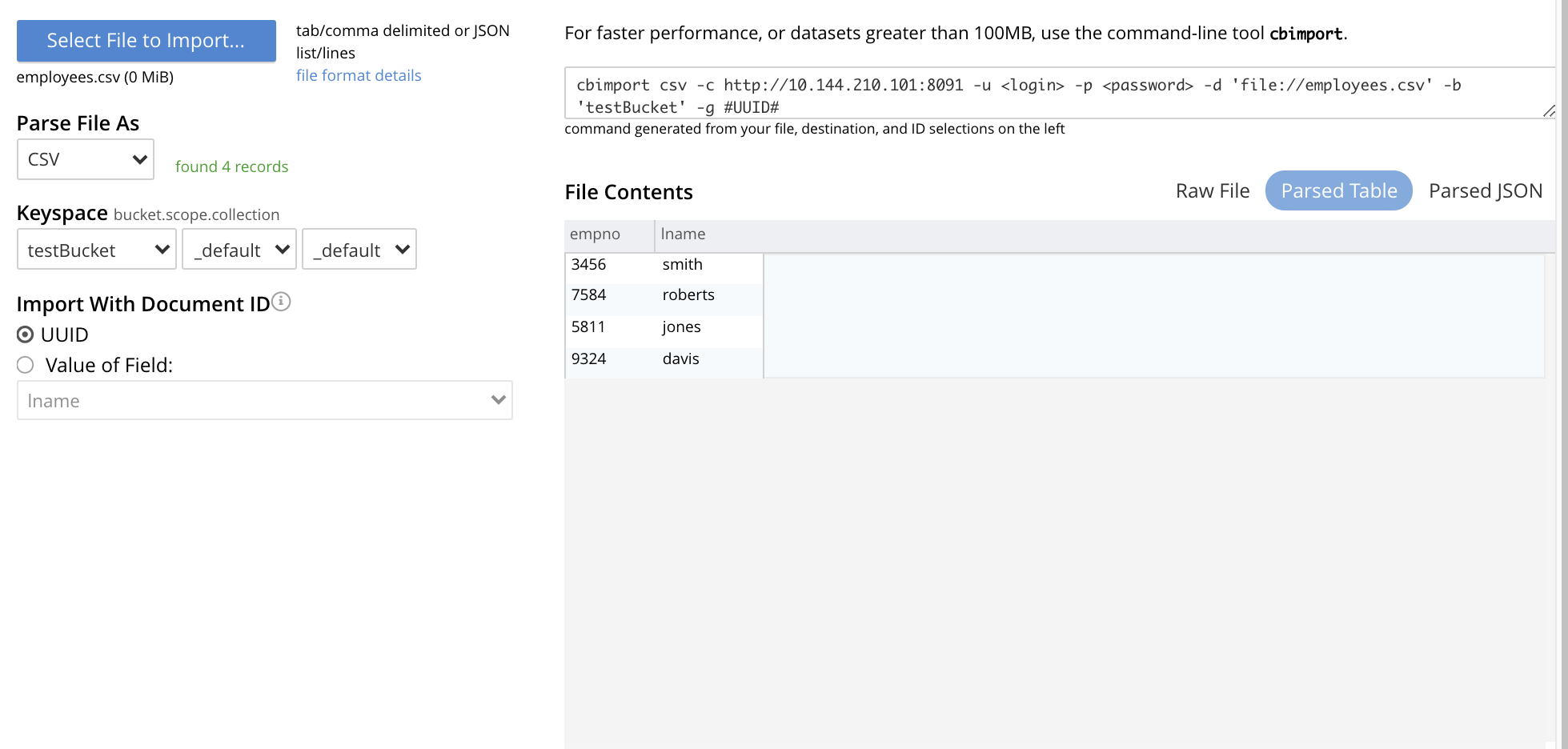Open the Parse File As CSV dropdown
Viewport: 1568px width, 749px height.
click(x=86, y=159)
